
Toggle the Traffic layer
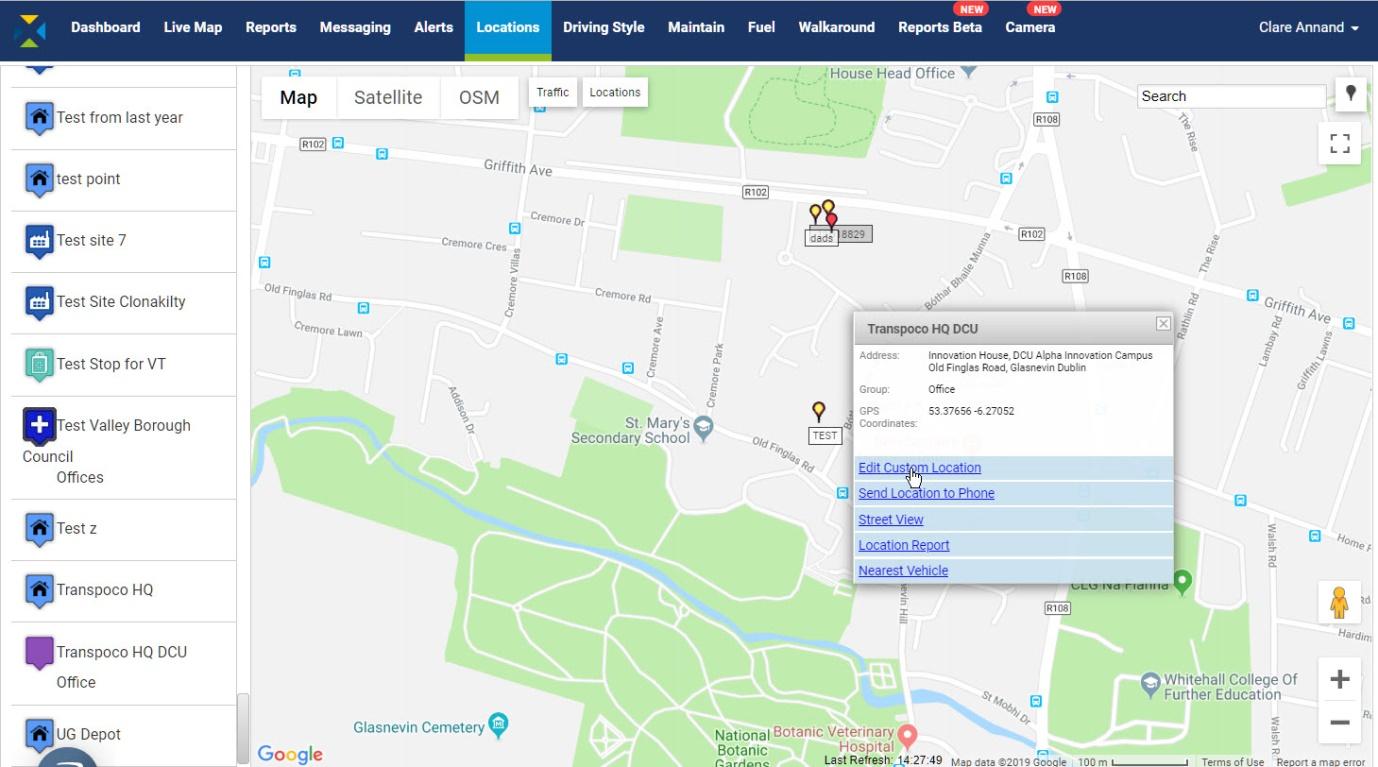[552, 92]
